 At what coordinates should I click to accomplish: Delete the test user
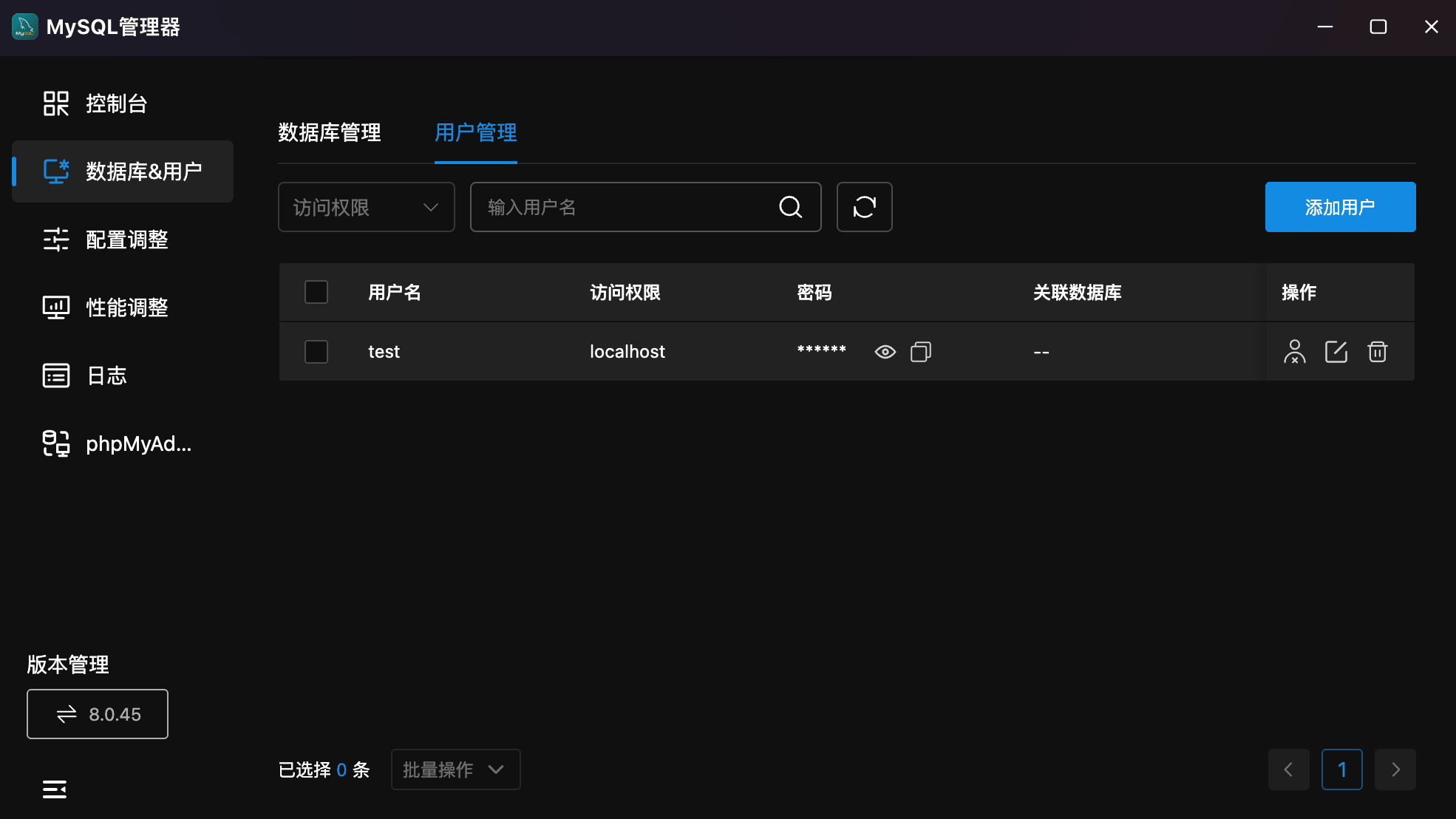click(1378, 352)
